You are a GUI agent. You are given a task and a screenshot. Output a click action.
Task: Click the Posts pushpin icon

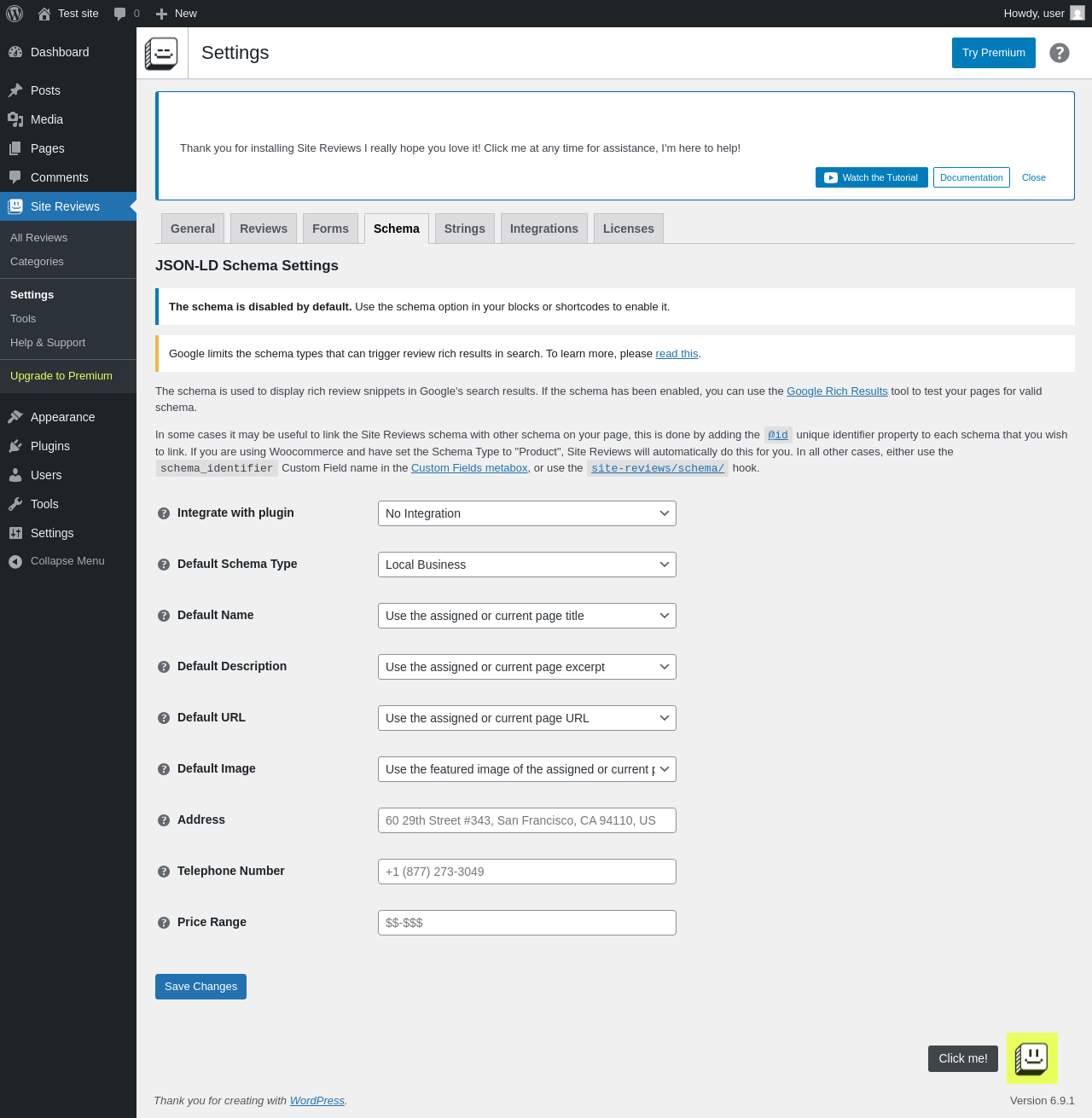click(x=15, y=90)
